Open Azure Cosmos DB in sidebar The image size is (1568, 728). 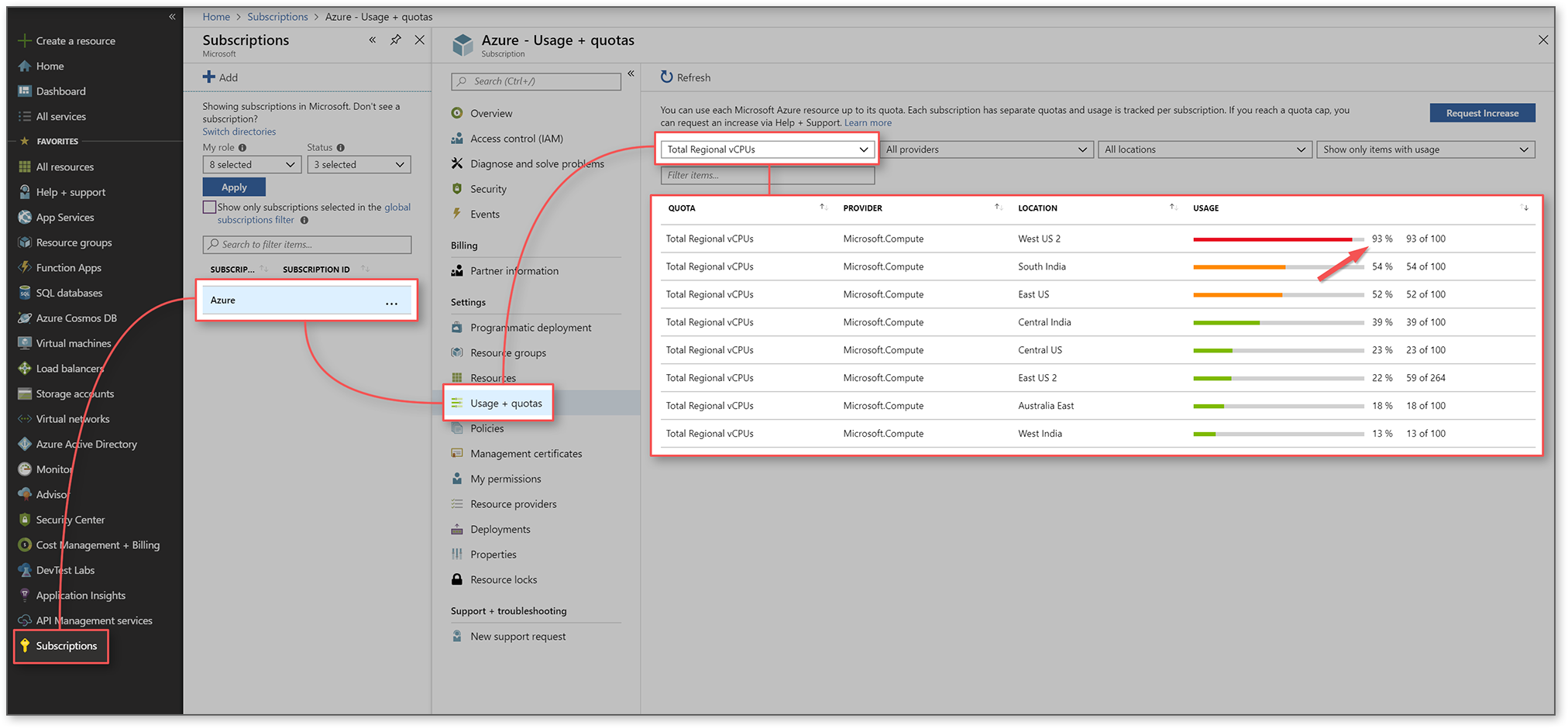point(76,318)
